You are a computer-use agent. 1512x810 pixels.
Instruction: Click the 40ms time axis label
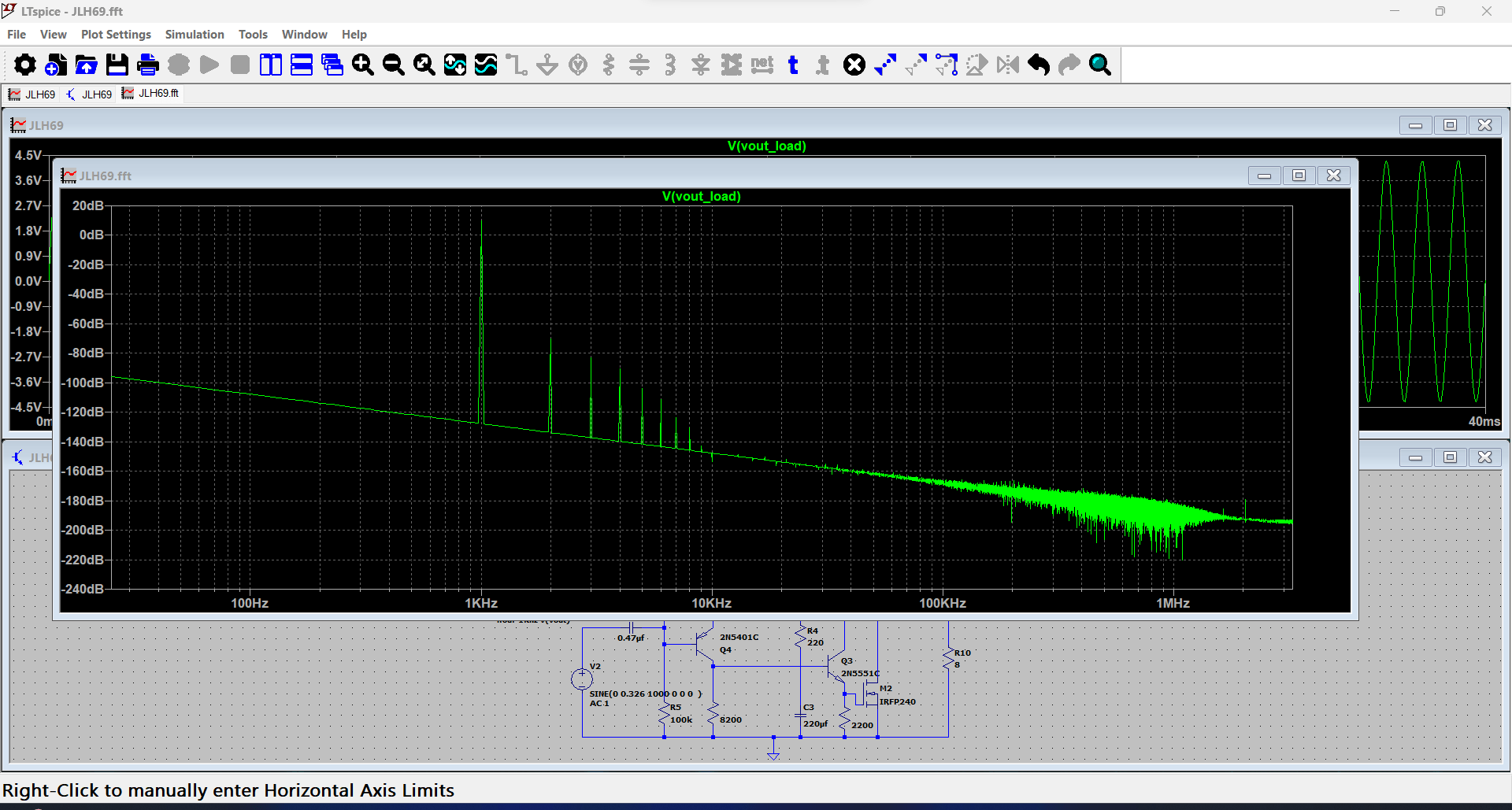(1484, 421)
